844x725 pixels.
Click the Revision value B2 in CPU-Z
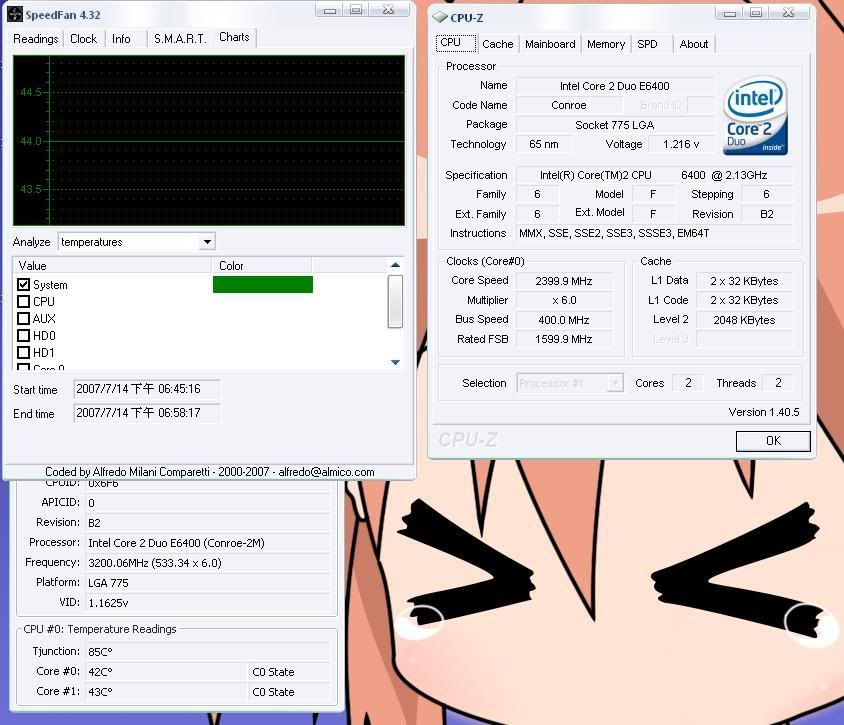coord(766,214)
